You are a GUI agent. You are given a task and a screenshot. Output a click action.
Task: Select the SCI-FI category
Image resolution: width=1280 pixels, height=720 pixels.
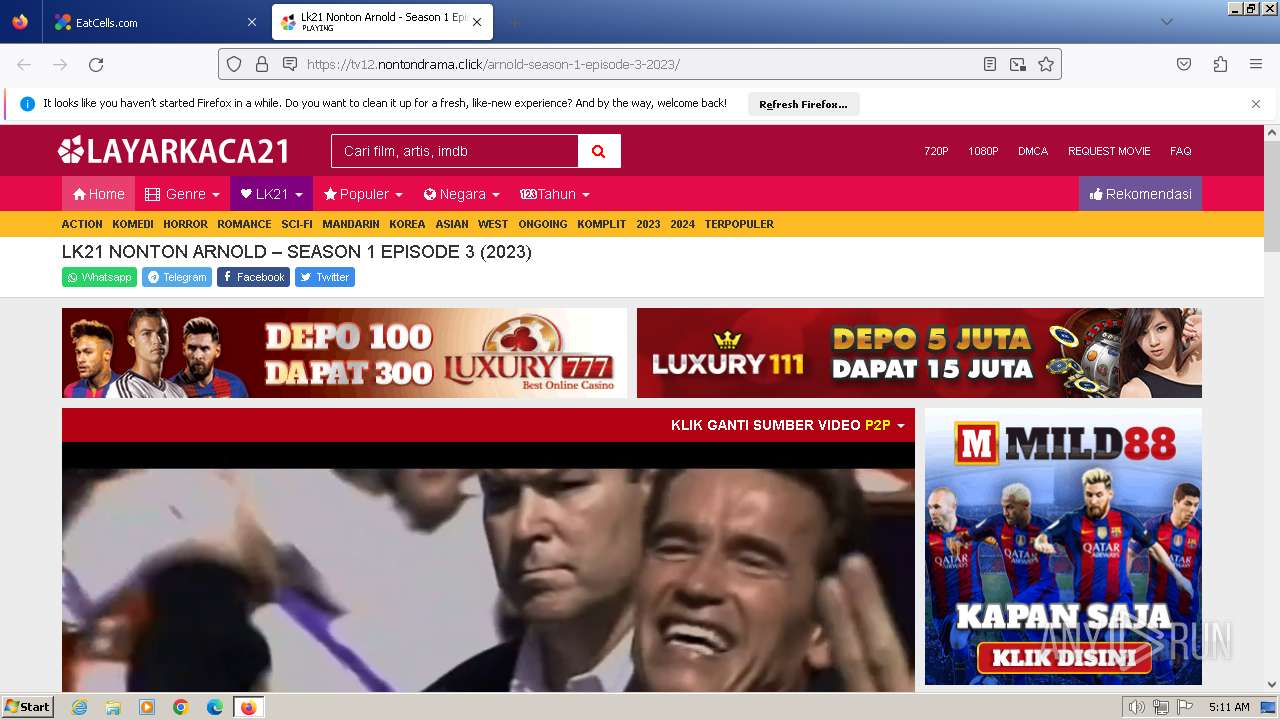pyautogui.click(x=297, y=224)
